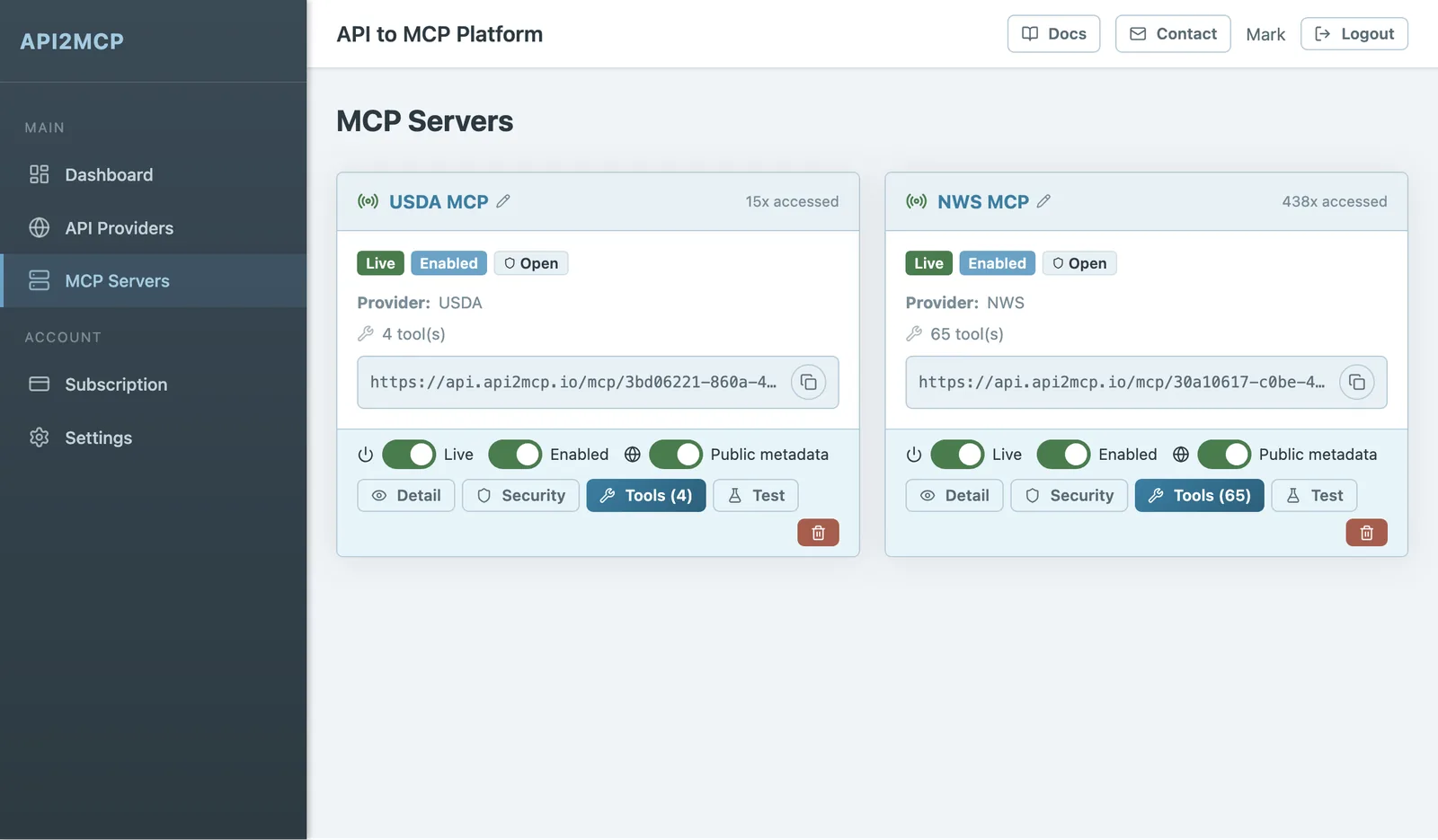Click the wrench icon by 4 tool(s)
Viewport: 1438px width, 840px height.
366,333
